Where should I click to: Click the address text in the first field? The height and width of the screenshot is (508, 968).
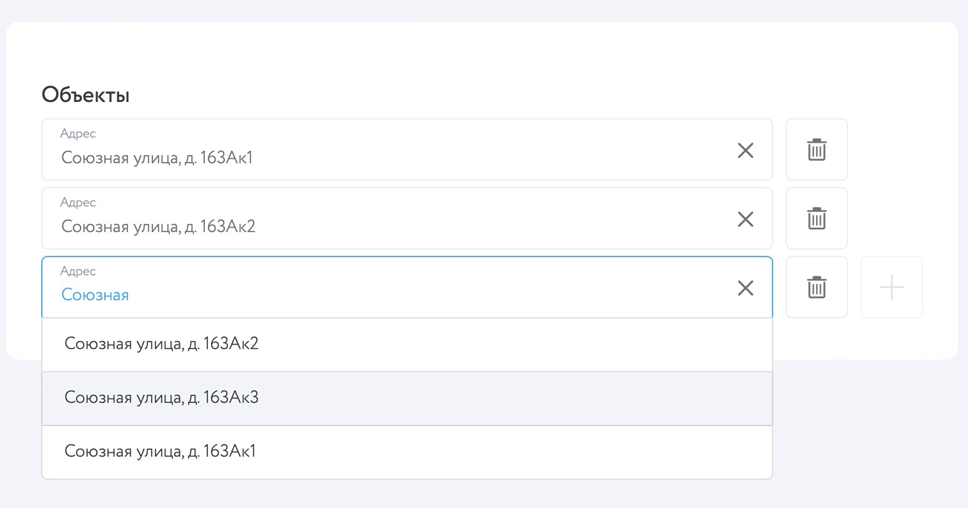pos(157,158)
